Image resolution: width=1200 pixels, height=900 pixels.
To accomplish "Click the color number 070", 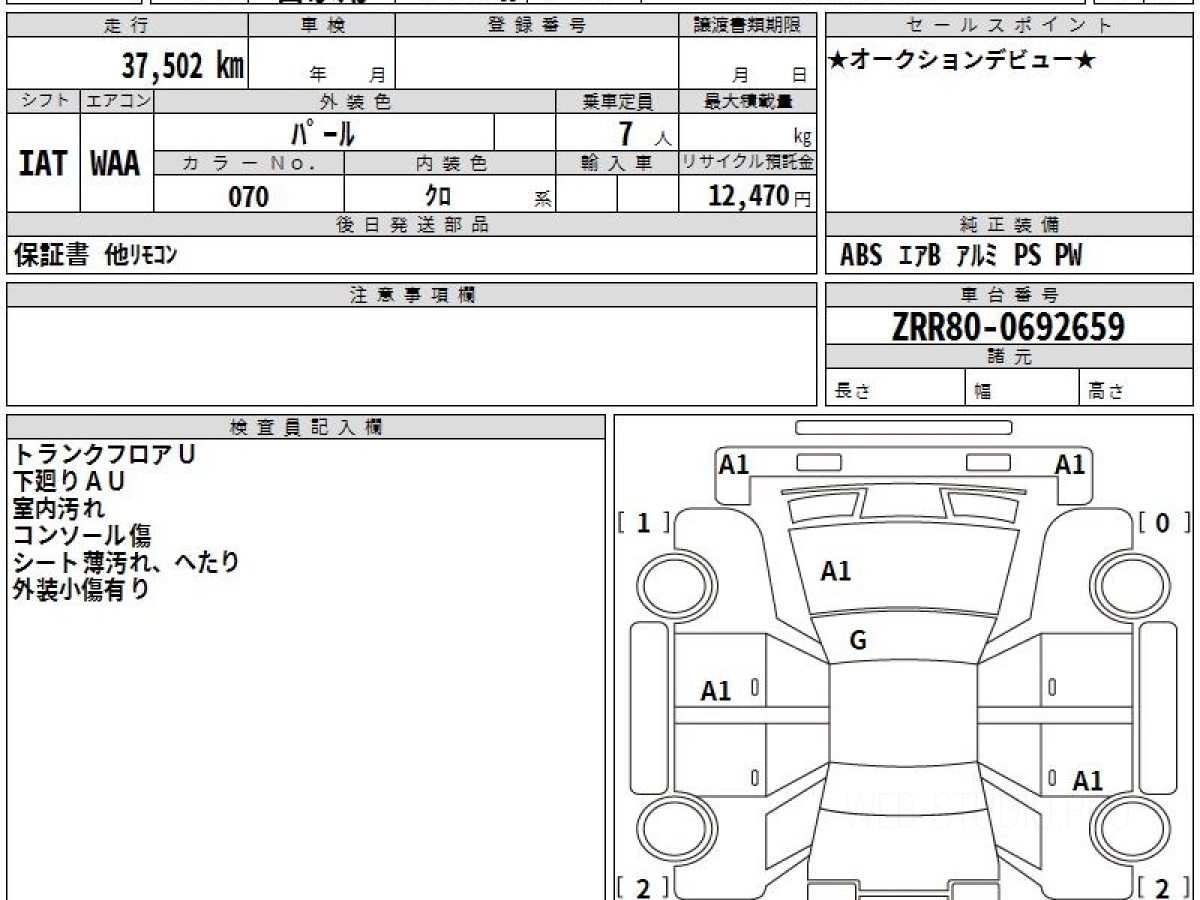I will [249, 197].
